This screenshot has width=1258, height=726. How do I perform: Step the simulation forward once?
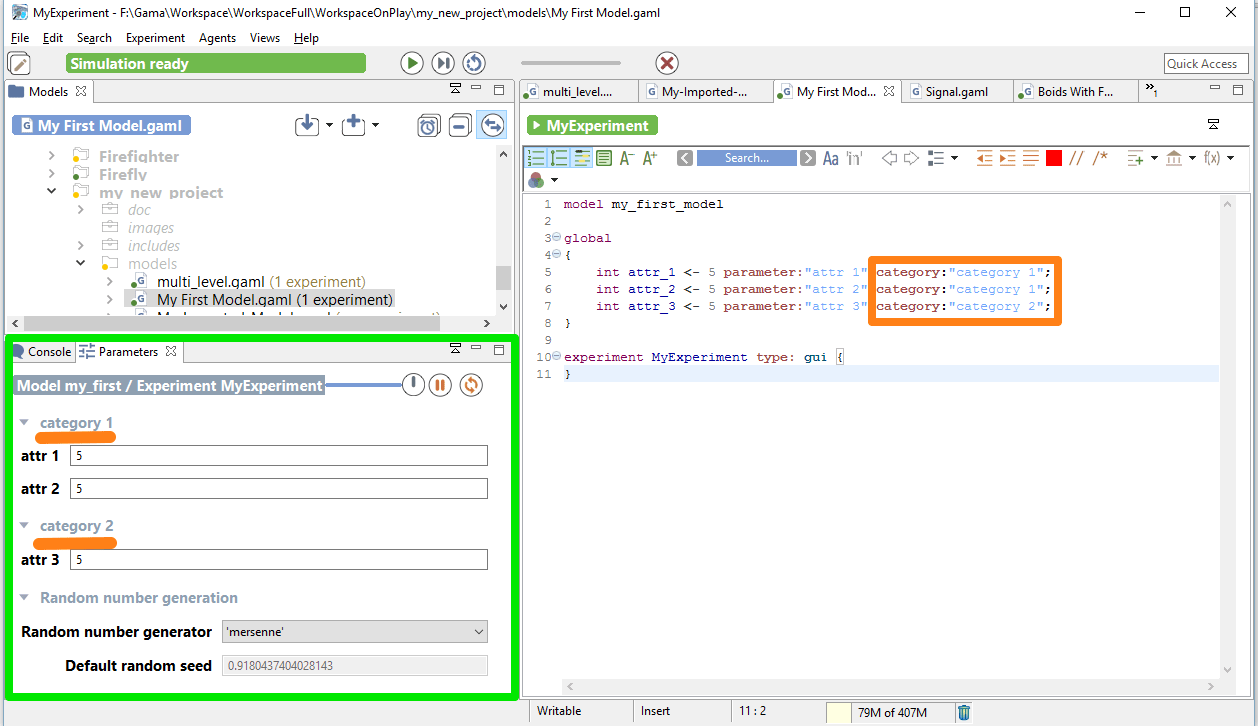pyautogui.click(x=443, y=63)
